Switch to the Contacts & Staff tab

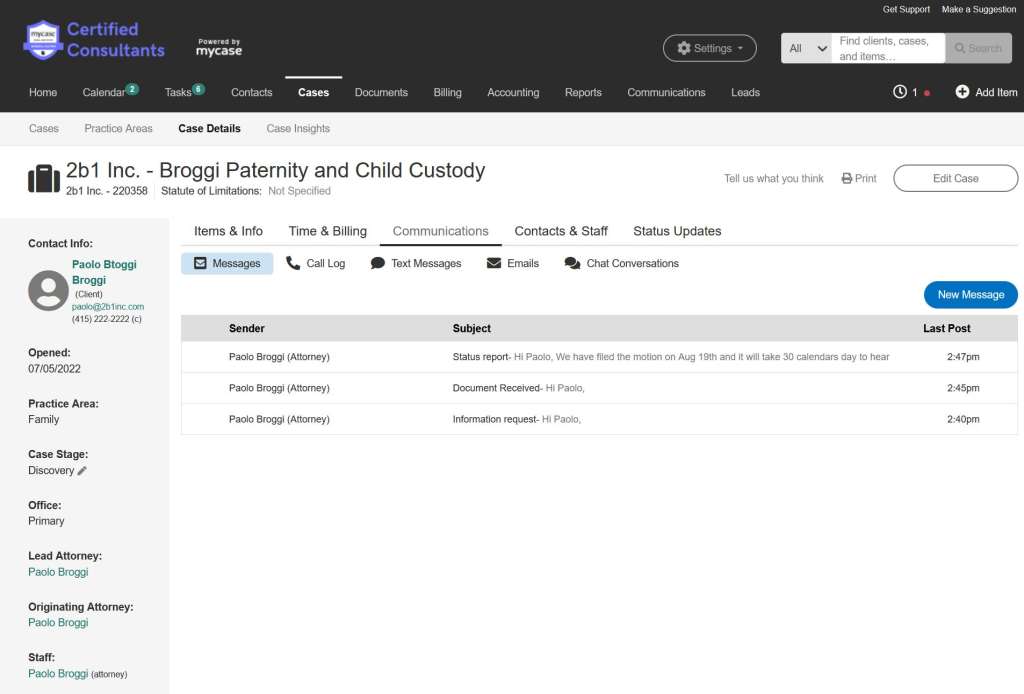click(x=561, y=231)
